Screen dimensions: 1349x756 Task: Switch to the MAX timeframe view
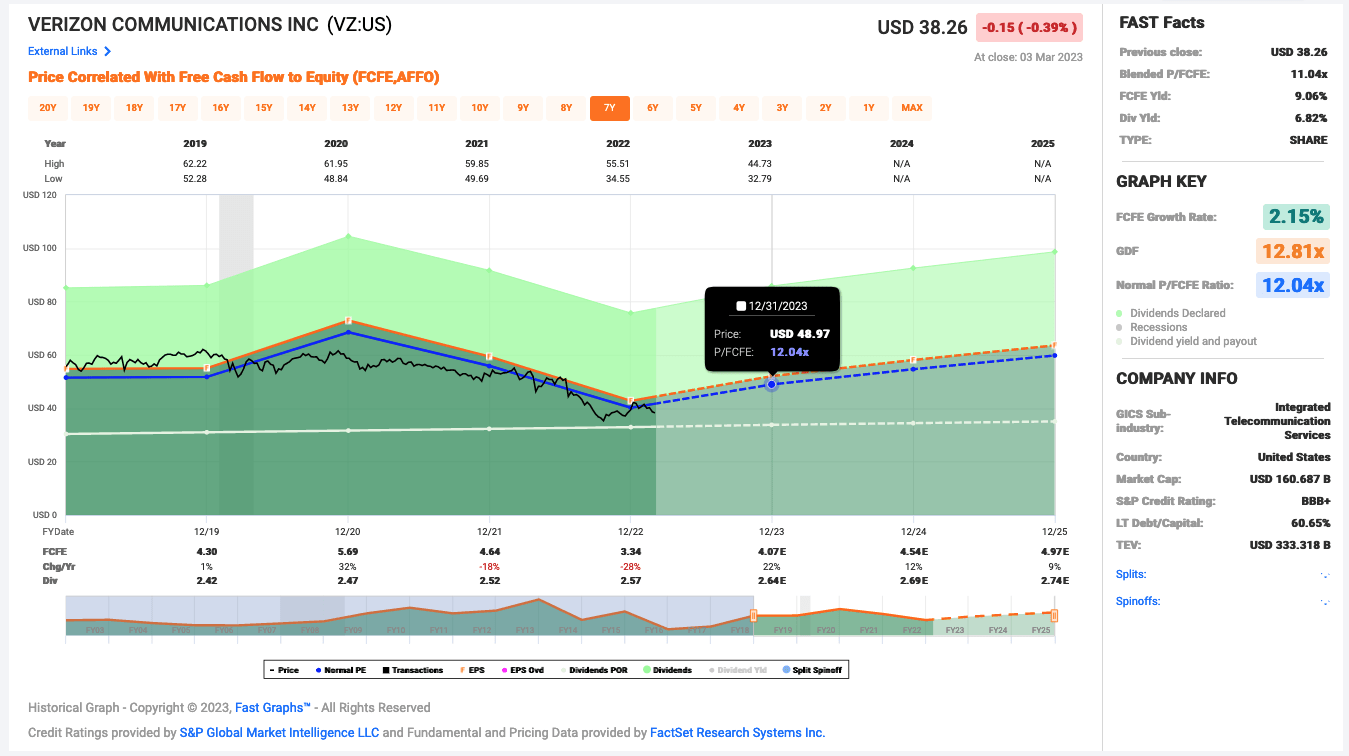coord(912,108)
